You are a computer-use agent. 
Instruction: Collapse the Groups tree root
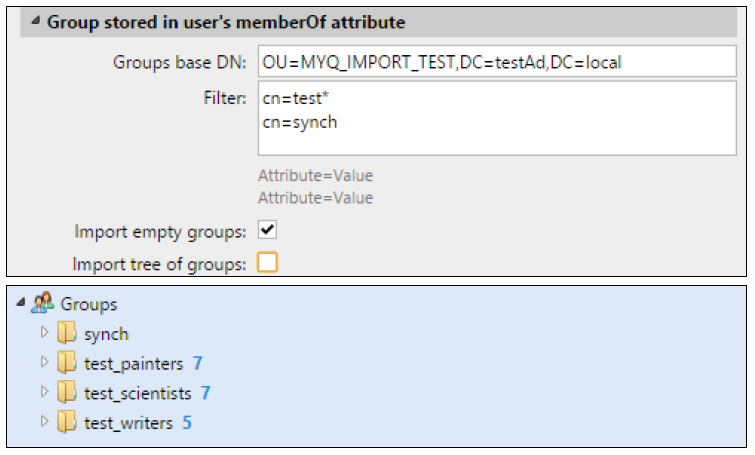22,304
